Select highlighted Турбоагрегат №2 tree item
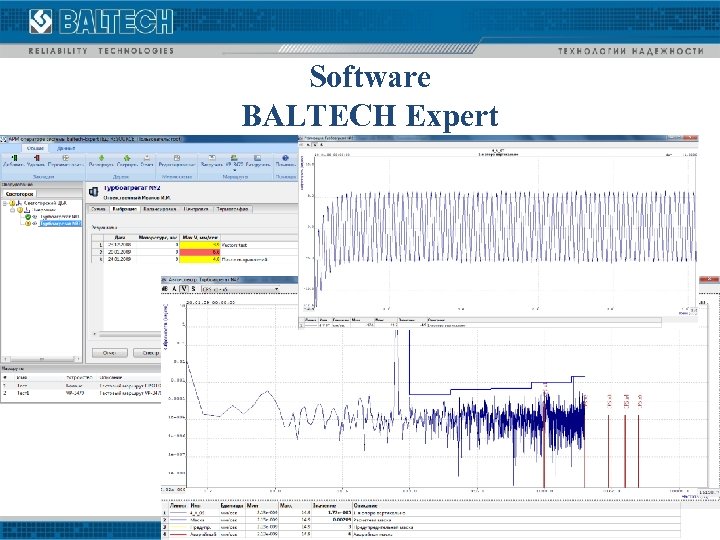720x540 pixels. coord(61,223)
